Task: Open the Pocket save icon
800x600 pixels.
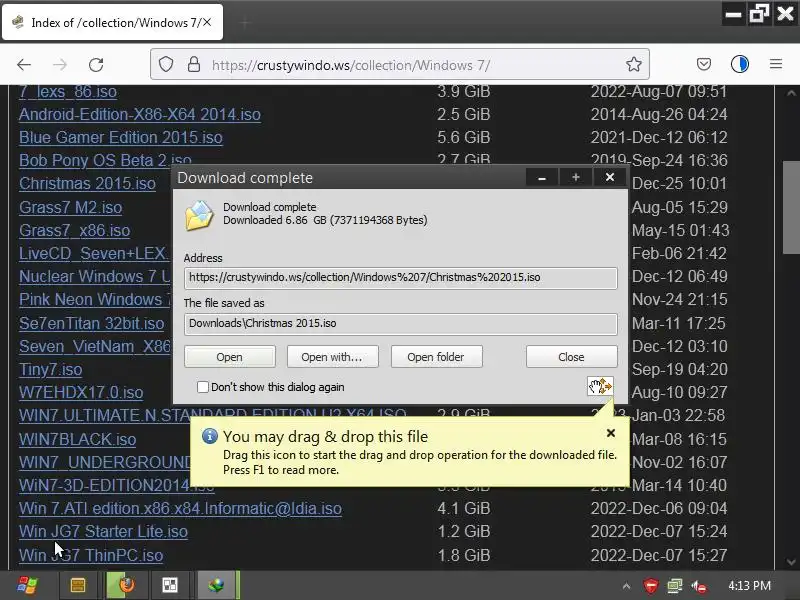Action: [x=704, y=64]
